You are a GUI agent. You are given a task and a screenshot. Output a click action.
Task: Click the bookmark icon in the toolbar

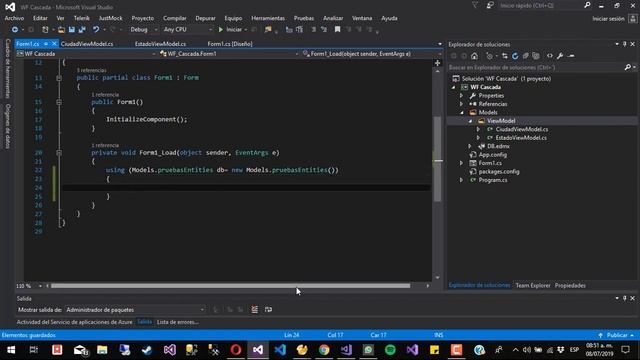coord(338,29)
